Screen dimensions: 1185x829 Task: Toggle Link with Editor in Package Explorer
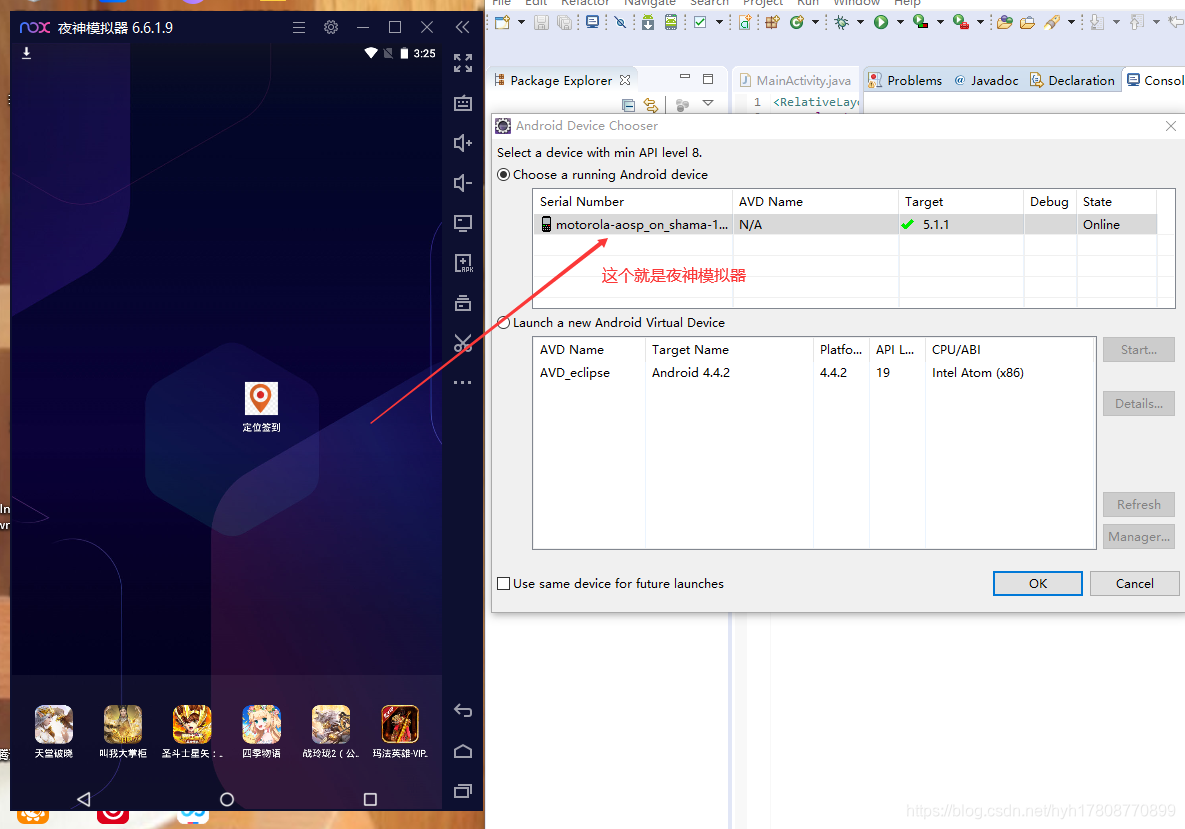coord(651,104)
